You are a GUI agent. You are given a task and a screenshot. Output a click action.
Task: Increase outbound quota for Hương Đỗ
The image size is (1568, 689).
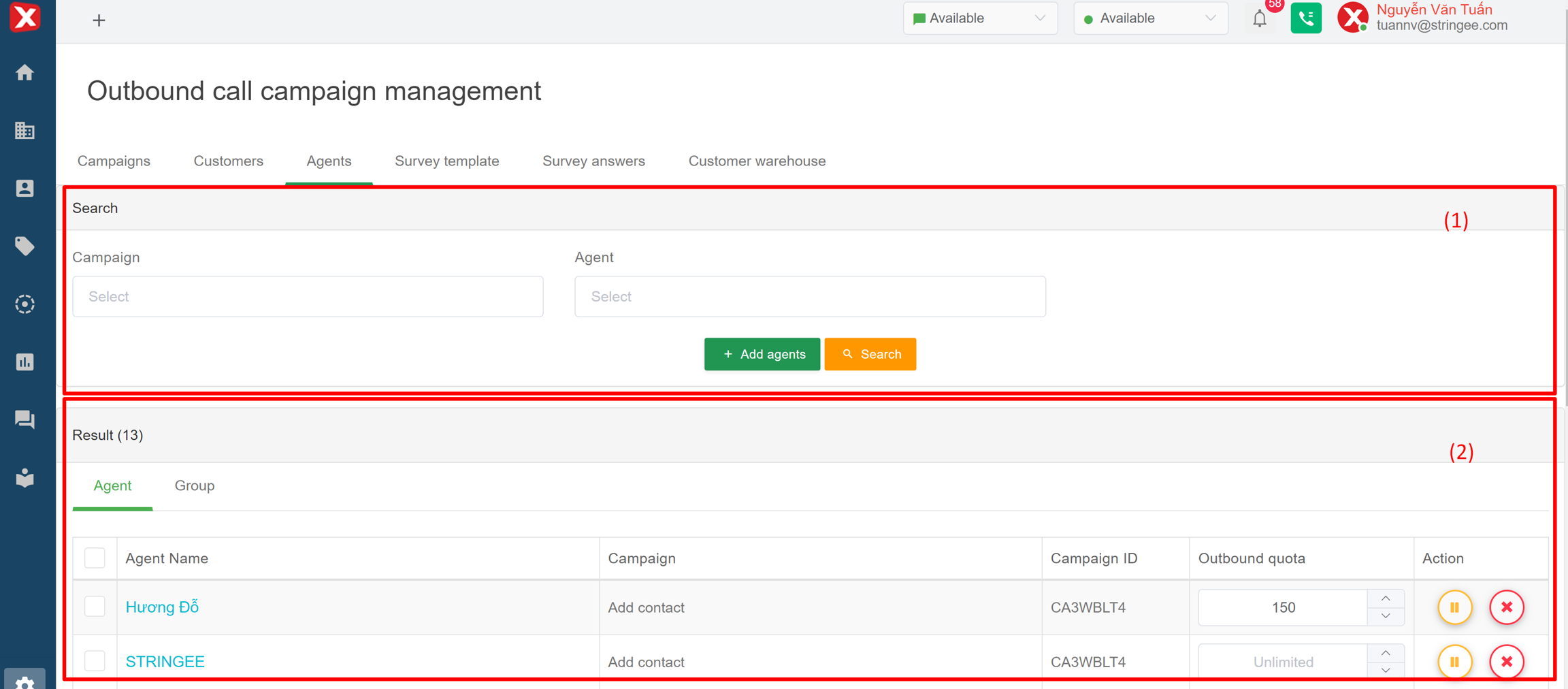(1385, 598)
